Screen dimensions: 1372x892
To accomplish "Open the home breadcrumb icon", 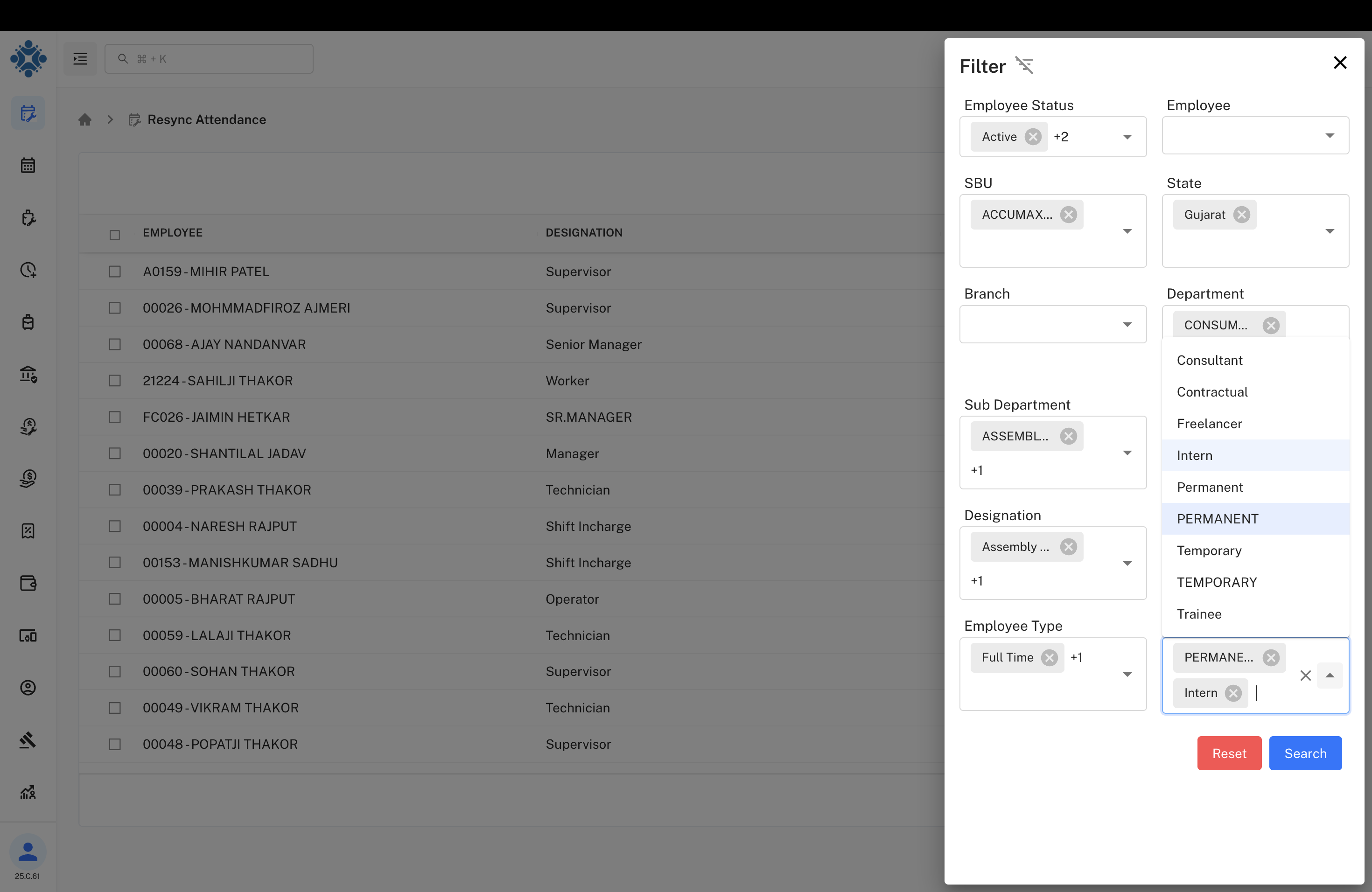I will (x=85, y=119).
